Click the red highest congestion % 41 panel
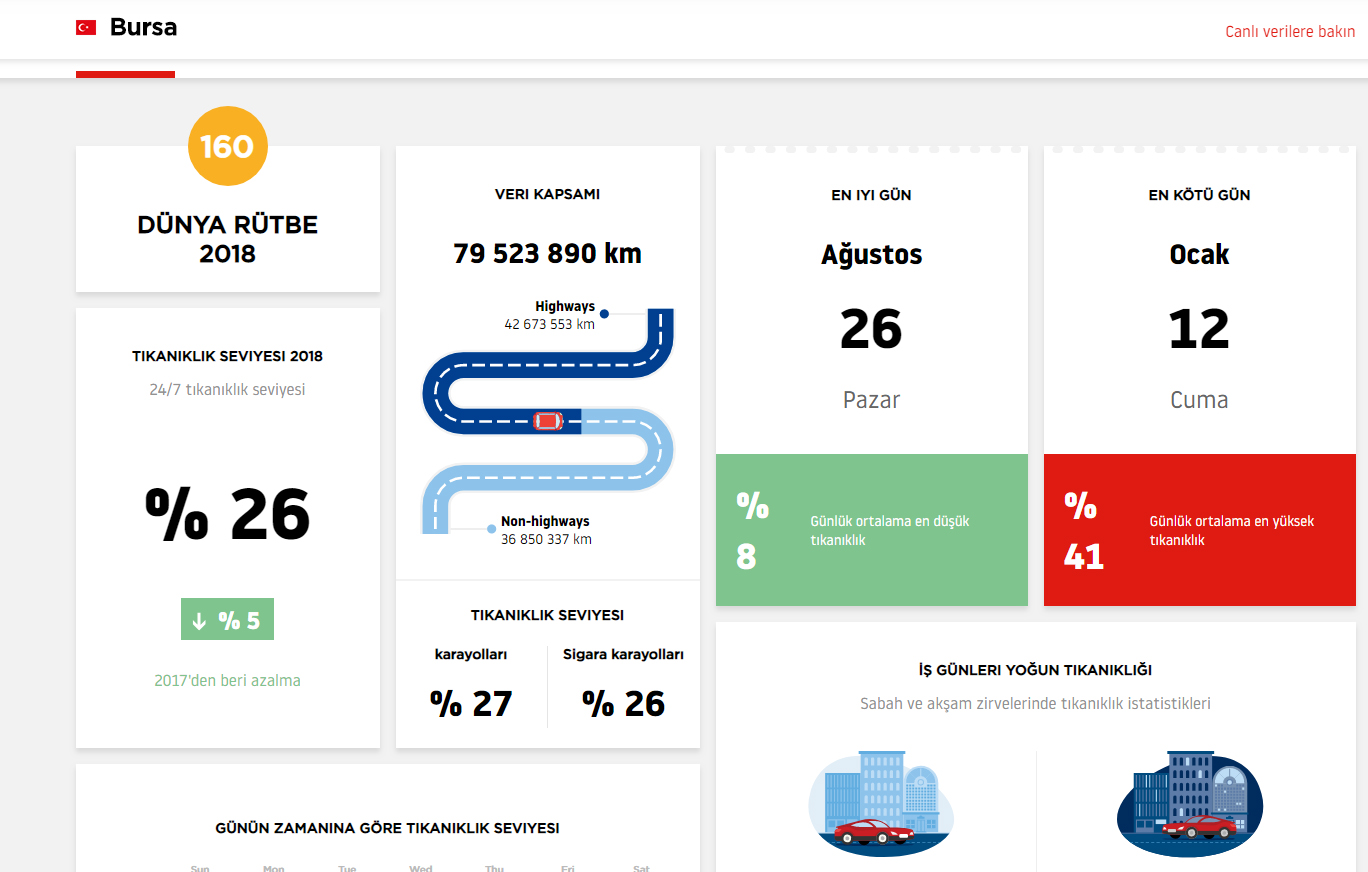This screenshot has width=1368, height=872. (1199, 530)
